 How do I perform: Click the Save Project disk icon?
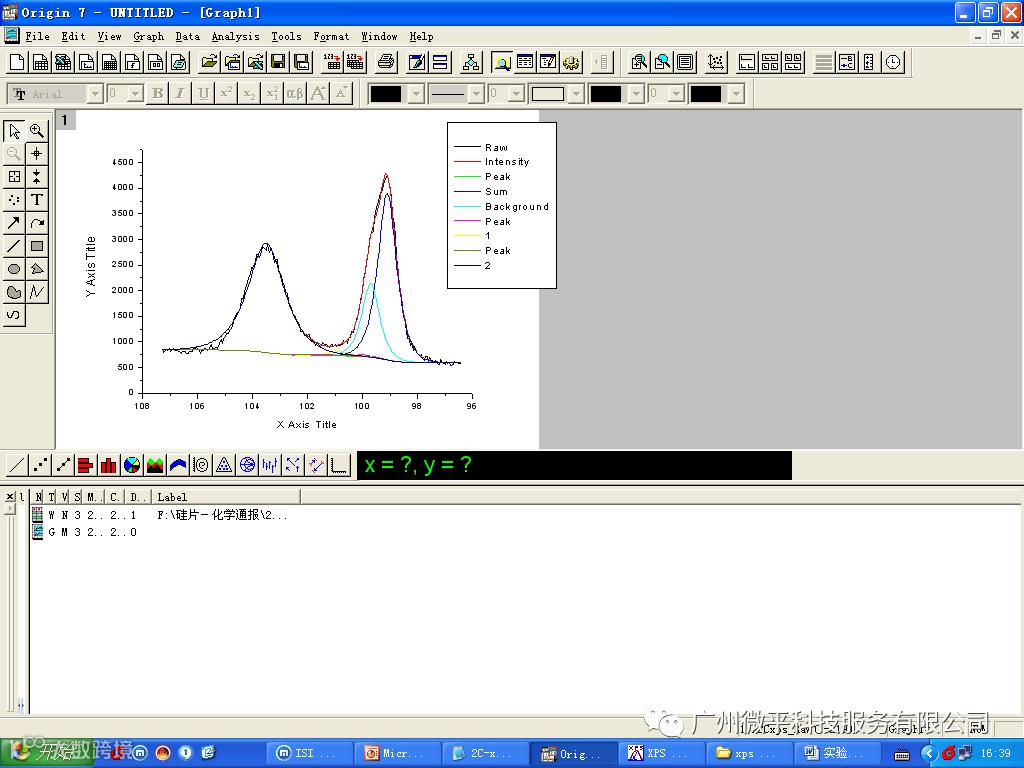pyautogui.click(x=278, y=62)
